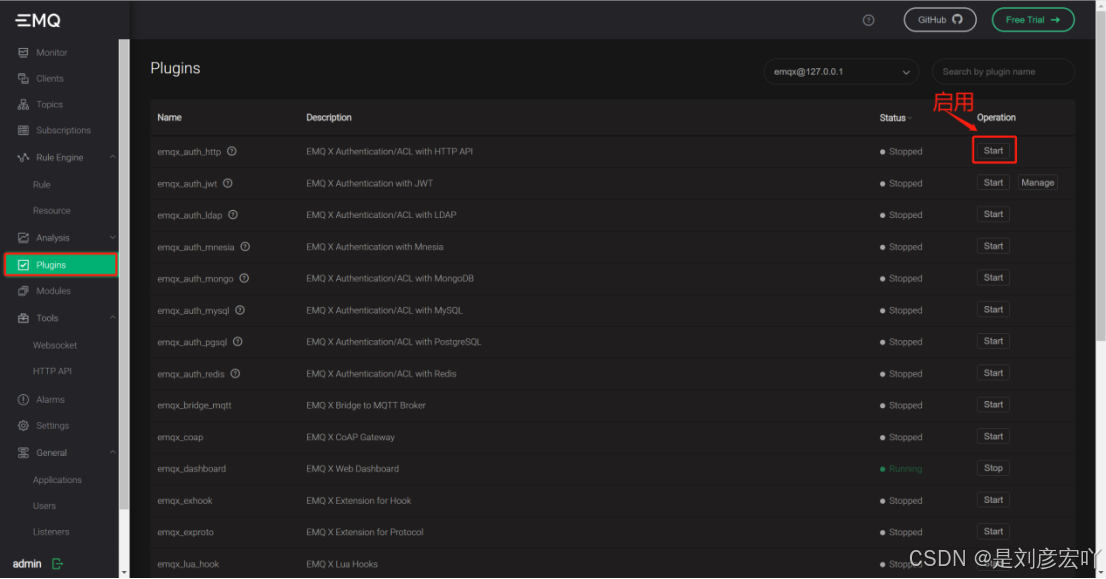
Task: Collapse the Rule Engine submenu chevron
Action: pyautogui.click(x=112, y=157)
